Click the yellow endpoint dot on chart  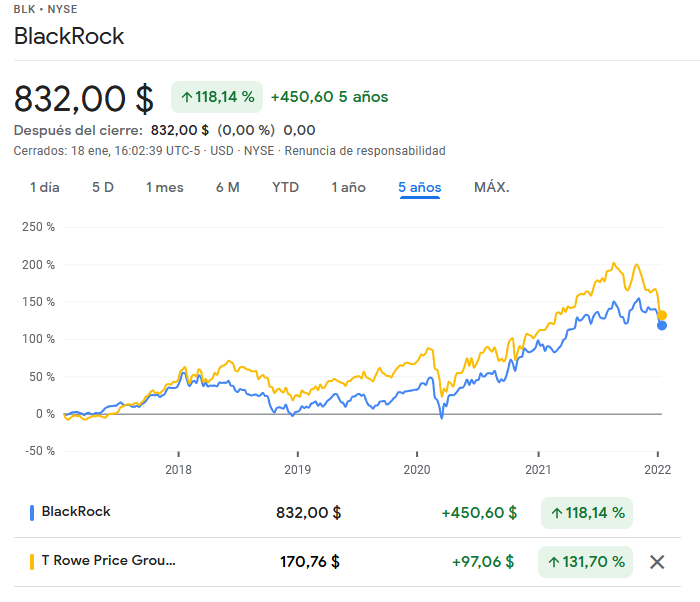click(662, 315)
